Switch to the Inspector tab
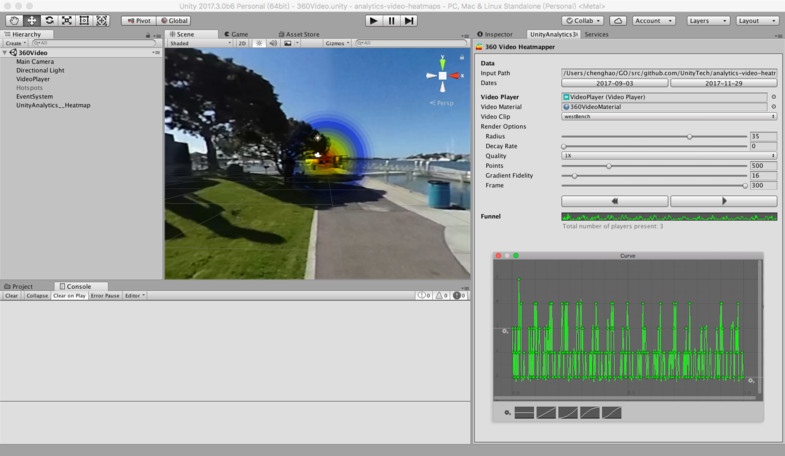Screen dimensions: 785x456 (x=495, y=34)
